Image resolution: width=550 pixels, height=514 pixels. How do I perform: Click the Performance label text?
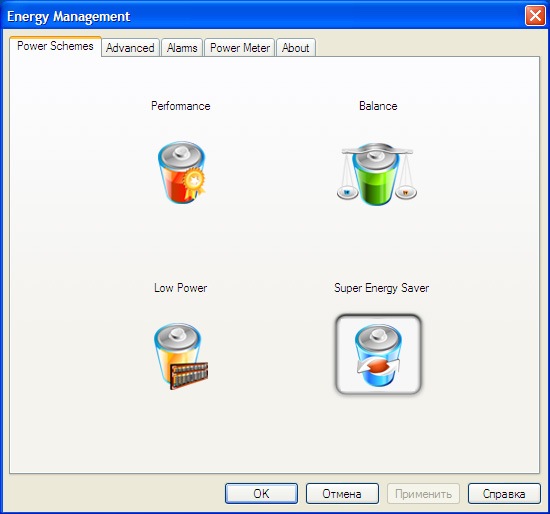pos(181,106)
